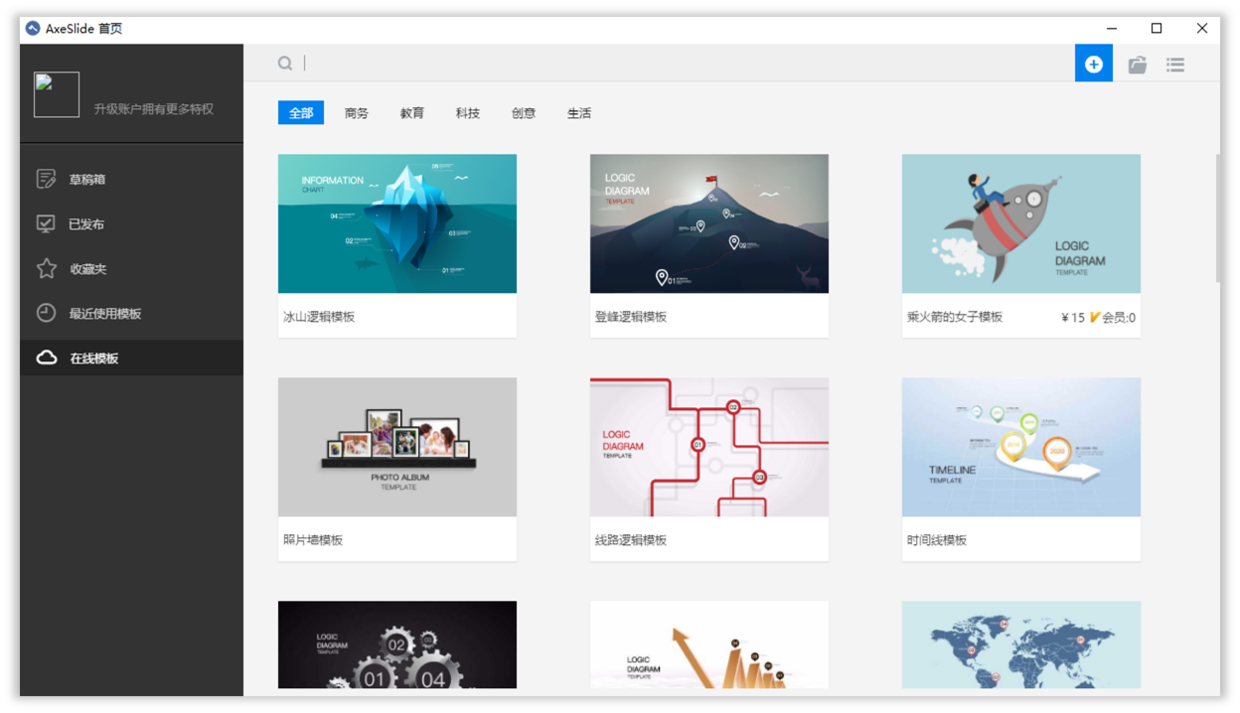
Task: Open 最近使用模板 recent templates
Action: (104, 314)
